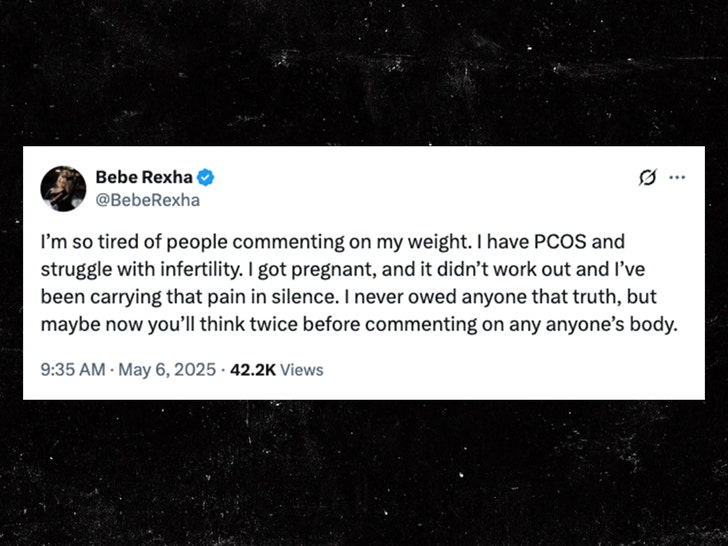The width and height of the screenshot is (728, 546).
Task: Click the Views label
Action: pyautogui.click(x=302, y=370)
